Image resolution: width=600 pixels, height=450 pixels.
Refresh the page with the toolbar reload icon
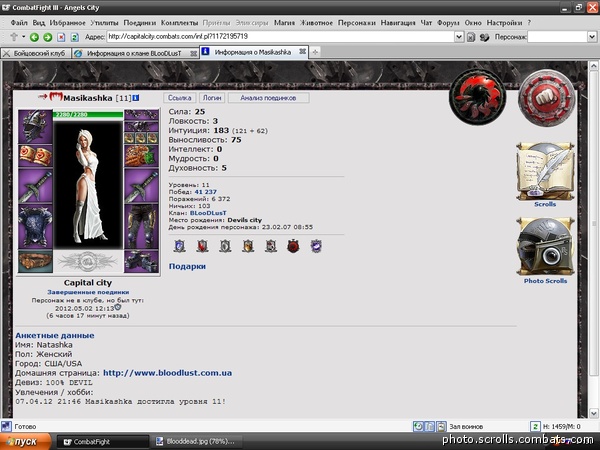[75, 37]
